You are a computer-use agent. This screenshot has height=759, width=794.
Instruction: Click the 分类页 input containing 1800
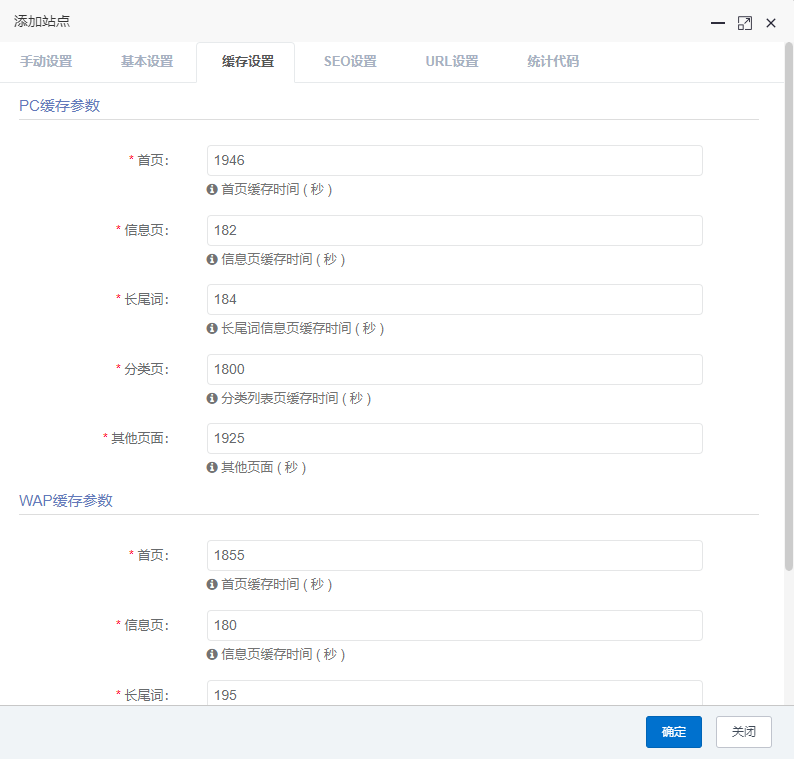pyautogui.click(x=454, y=369)
